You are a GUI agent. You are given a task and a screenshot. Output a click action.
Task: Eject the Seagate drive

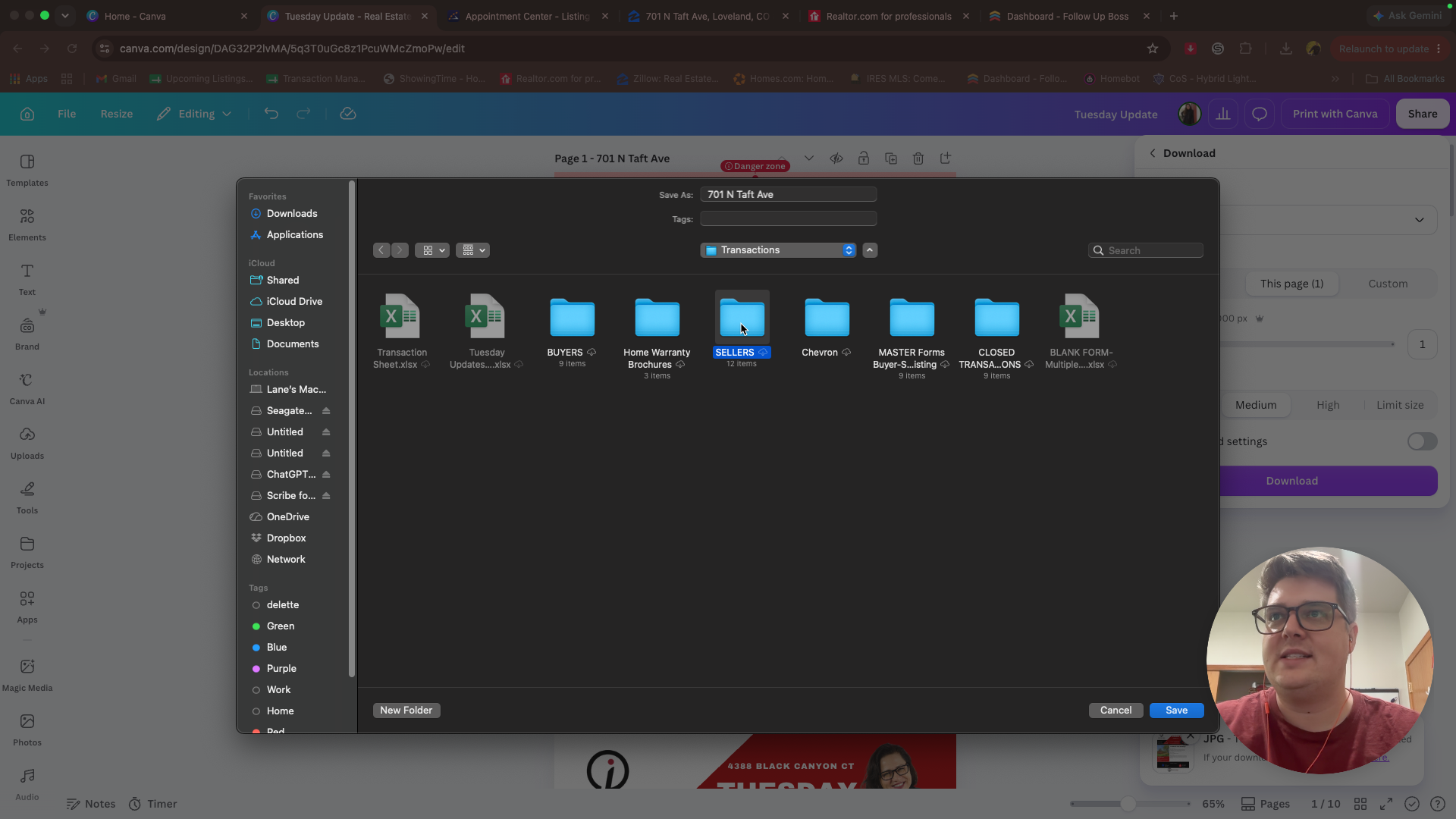[326, 411]
